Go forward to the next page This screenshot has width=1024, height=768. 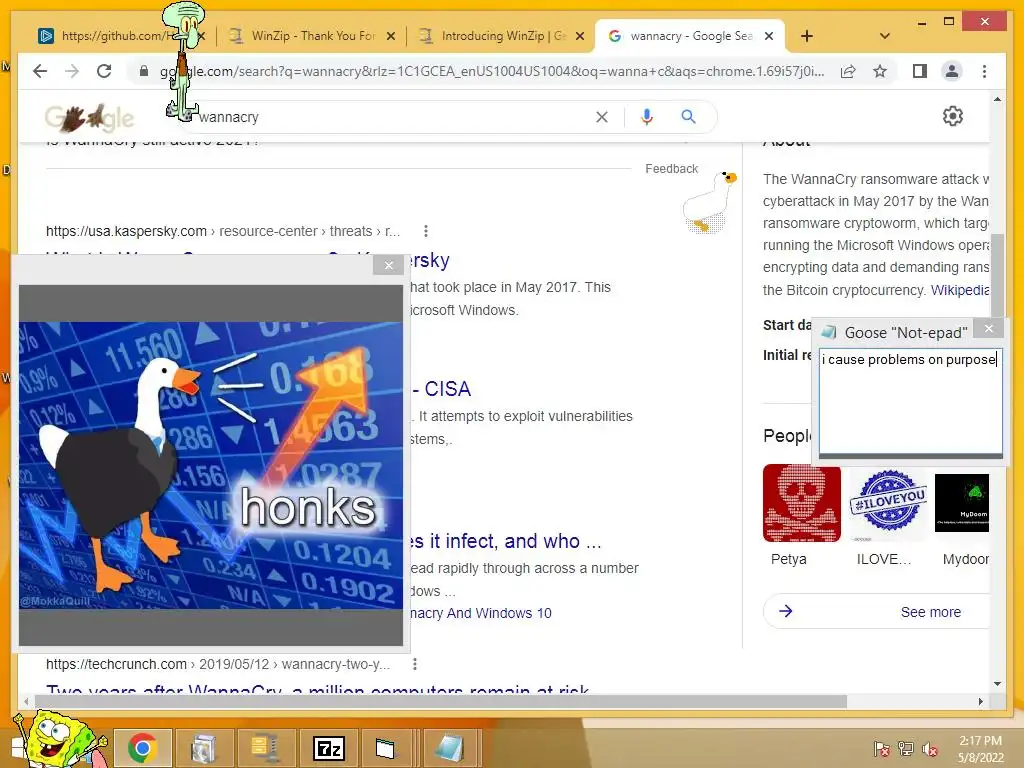(x=72, y=71)
